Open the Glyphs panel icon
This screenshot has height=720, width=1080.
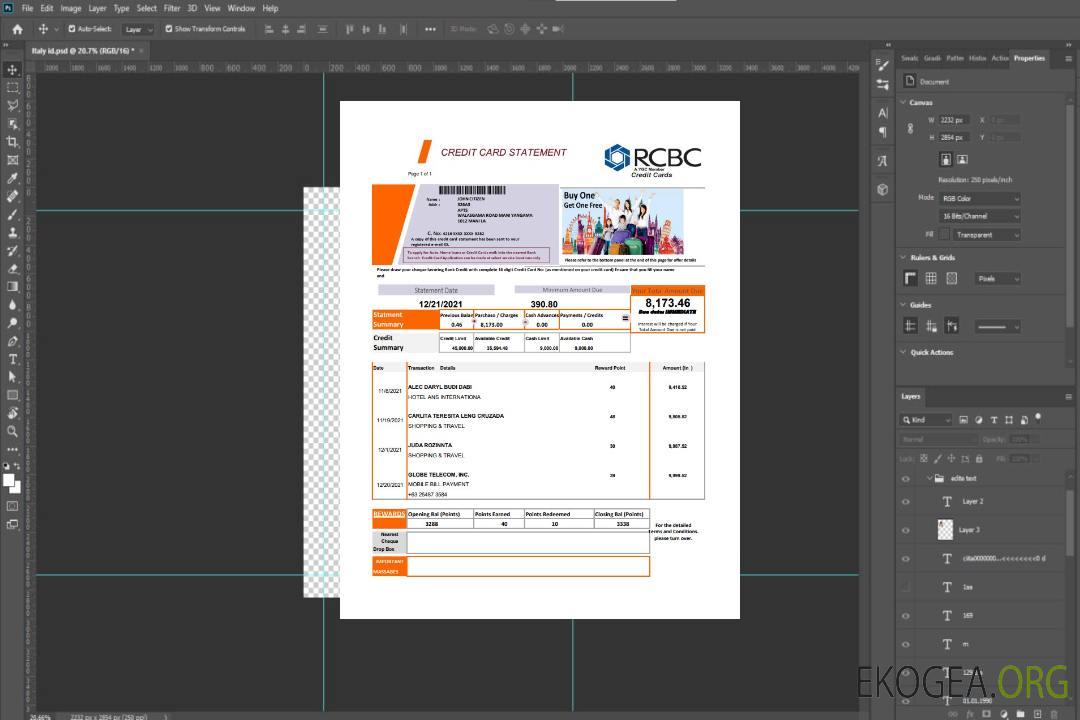[882, 161]
